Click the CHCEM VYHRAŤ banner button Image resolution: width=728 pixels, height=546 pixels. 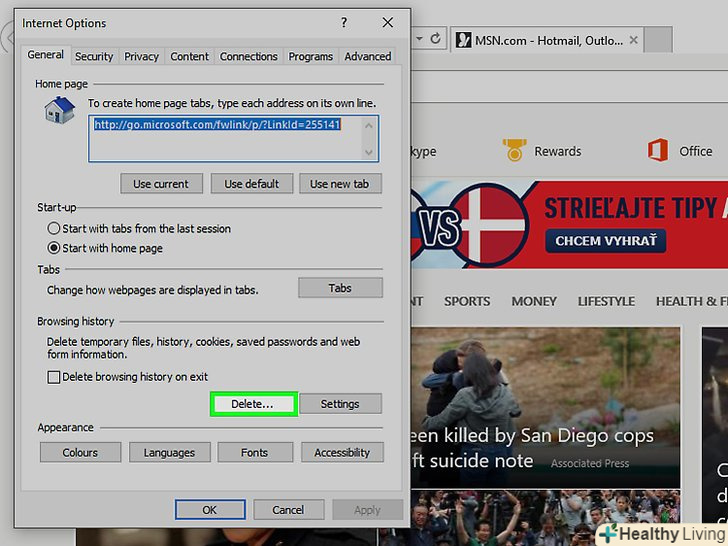pyautogui.click(x=605, y=240)
